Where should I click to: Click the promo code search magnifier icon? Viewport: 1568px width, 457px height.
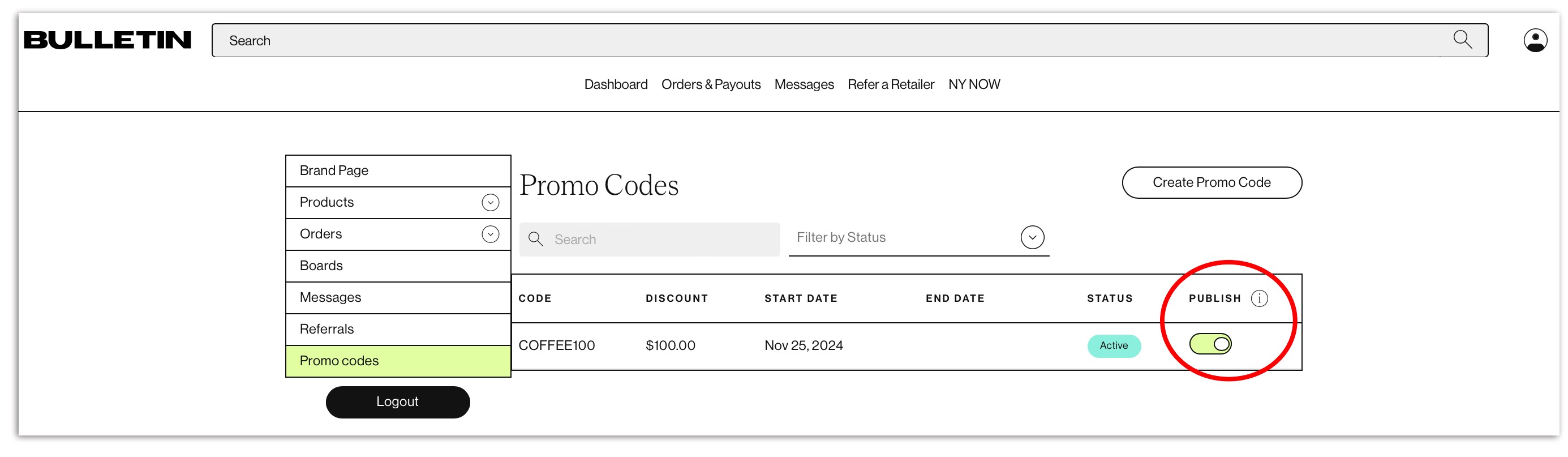536,239
